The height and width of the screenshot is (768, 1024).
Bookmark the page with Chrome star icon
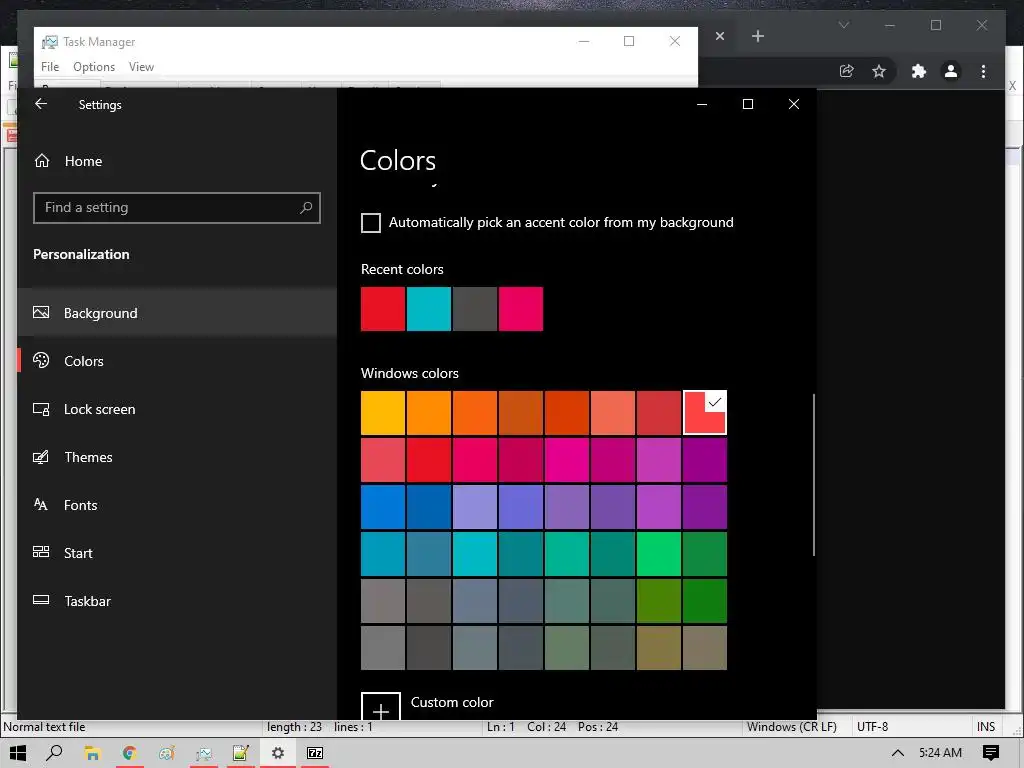[x=879, y=71]
